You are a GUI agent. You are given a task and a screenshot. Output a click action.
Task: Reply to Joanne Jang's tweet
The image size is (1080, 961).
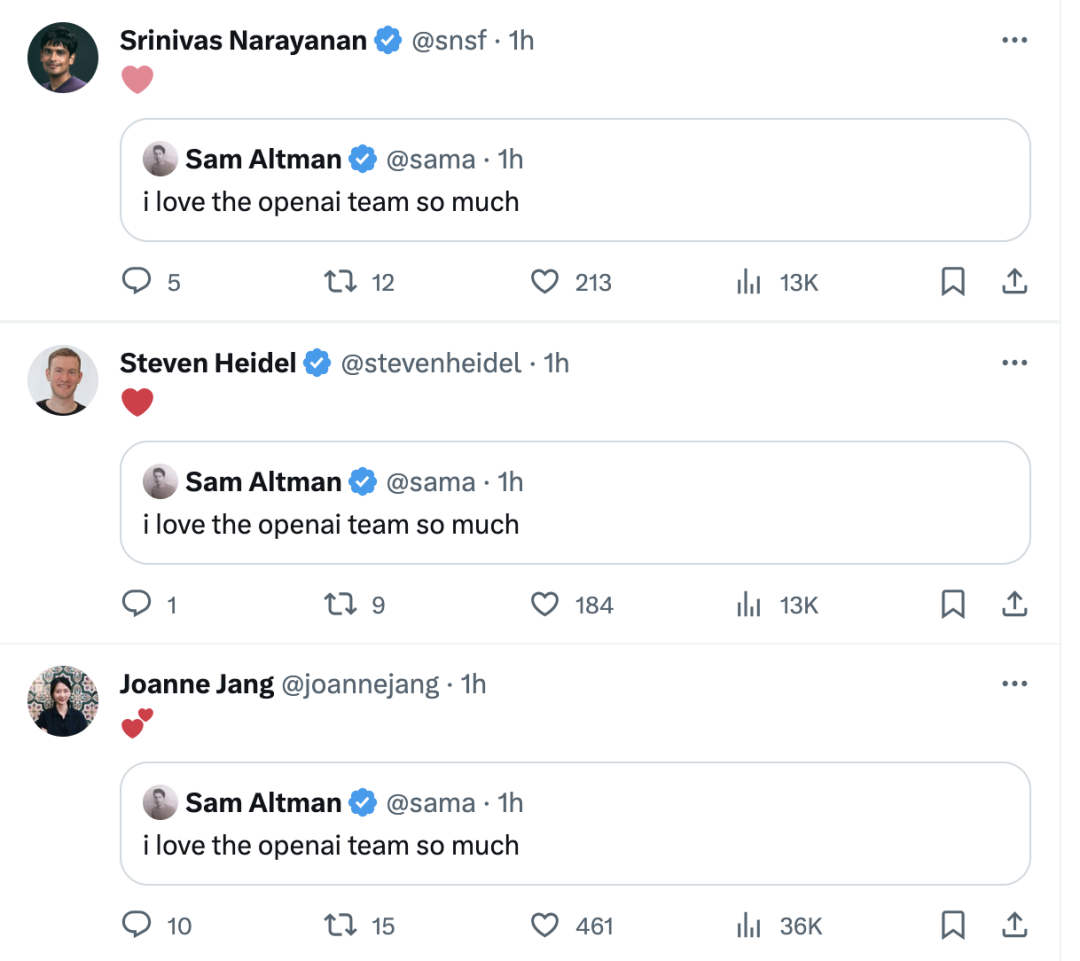[x=136, y=926]
